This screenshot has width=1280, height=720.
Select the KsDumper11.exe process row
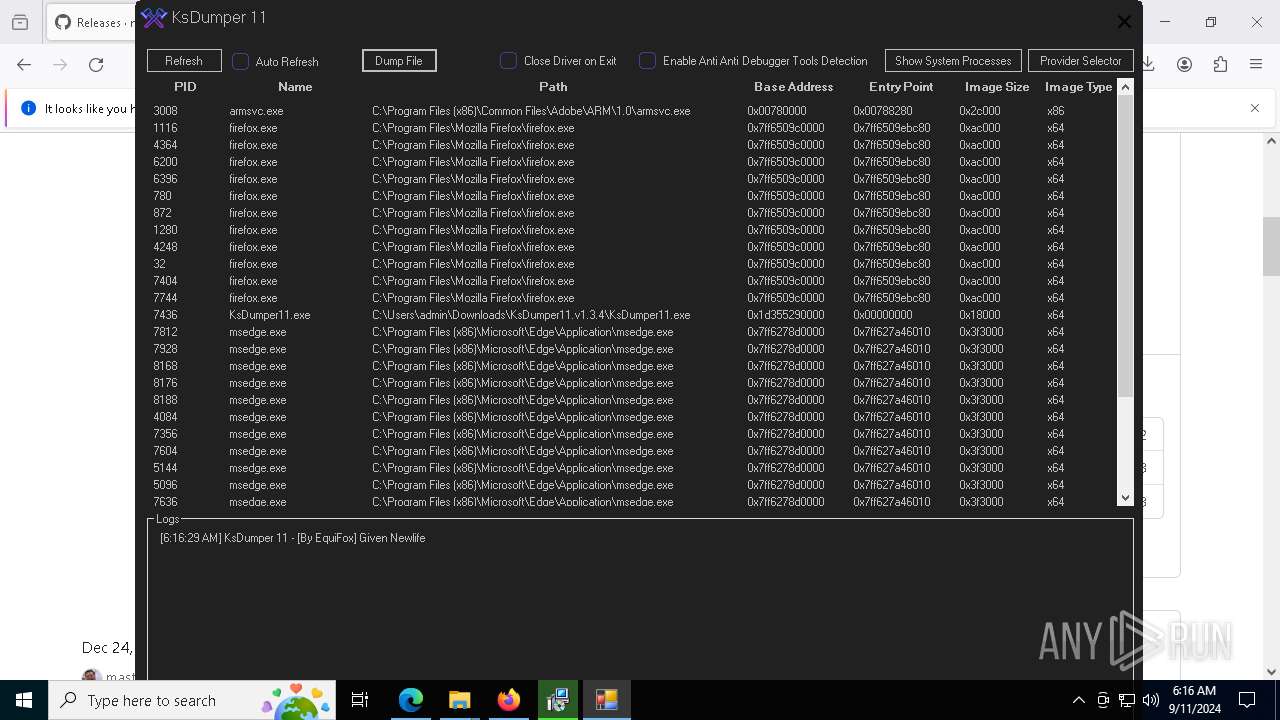pos(630,315)
